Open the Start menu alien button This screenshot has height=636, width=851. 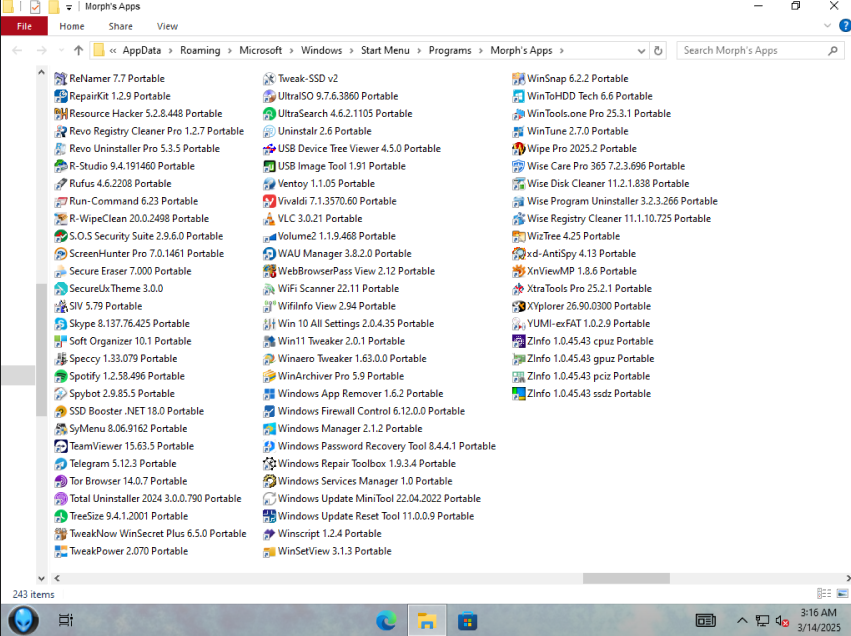point(23,620)
